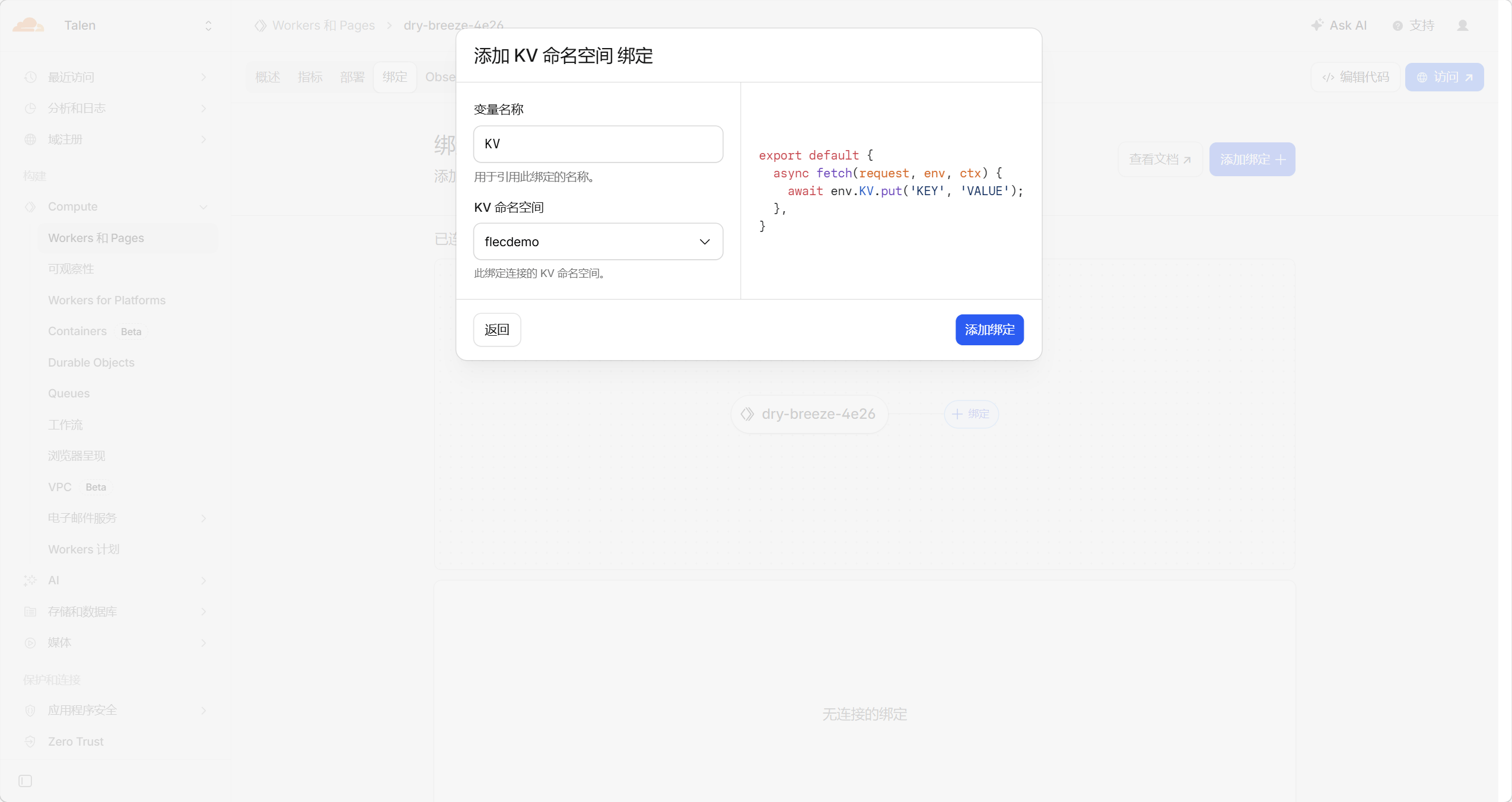
Task: Click the AI sparkles sidebar icon
Action: point(30,580)
